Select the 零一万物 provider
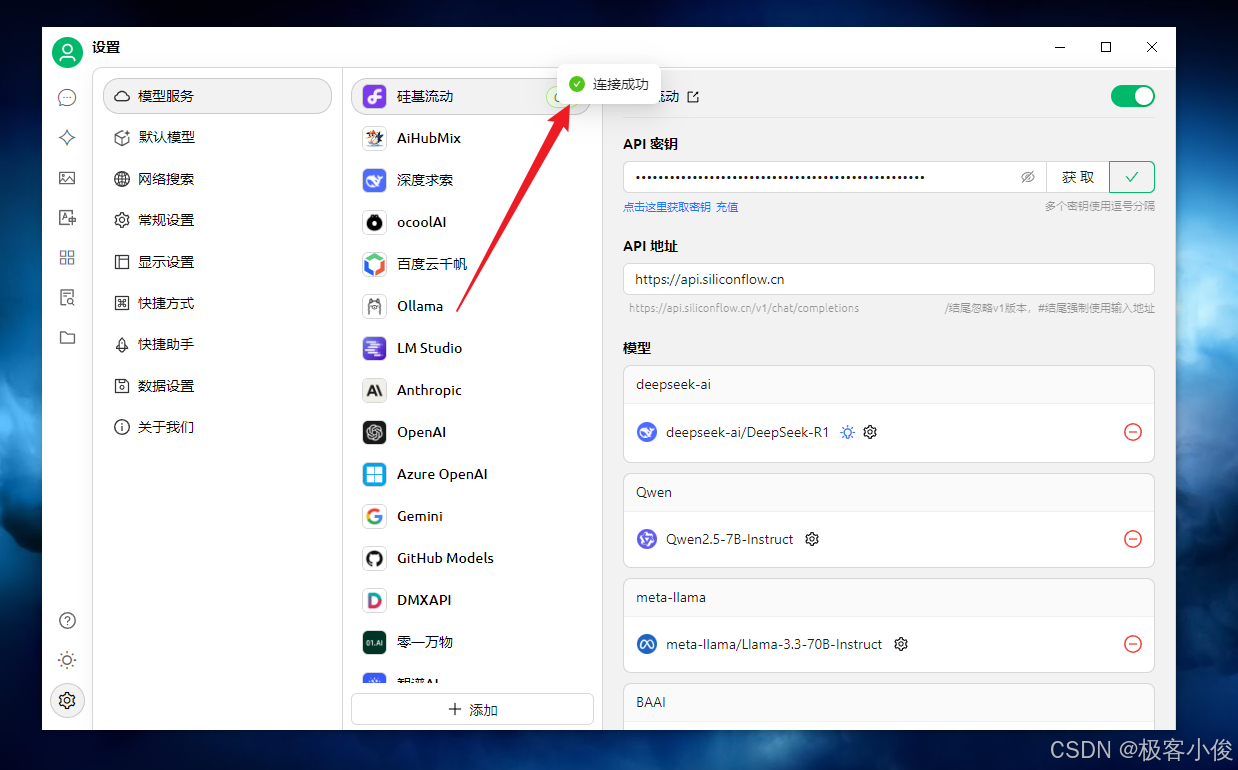The image size is (1238, 770). (471, 642)
